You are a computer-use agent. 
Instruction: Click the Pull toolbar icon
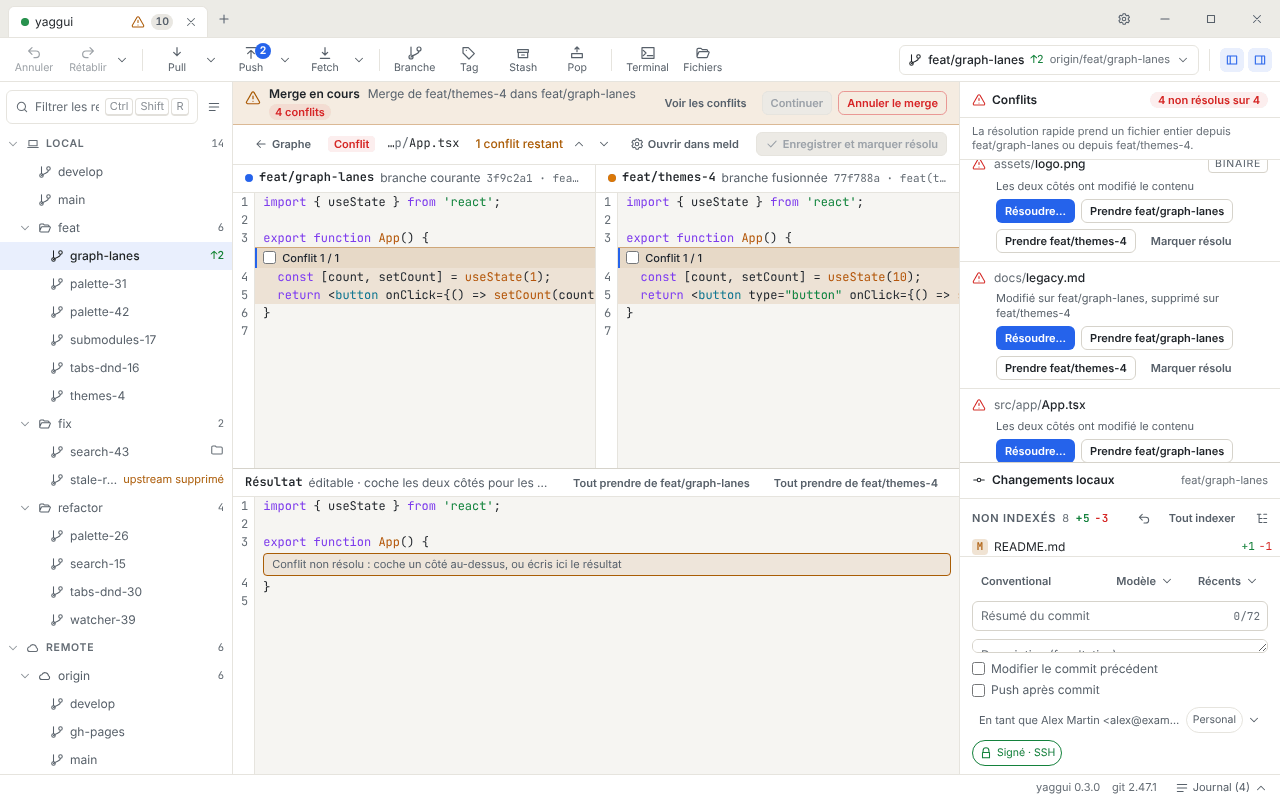[177, 59]
